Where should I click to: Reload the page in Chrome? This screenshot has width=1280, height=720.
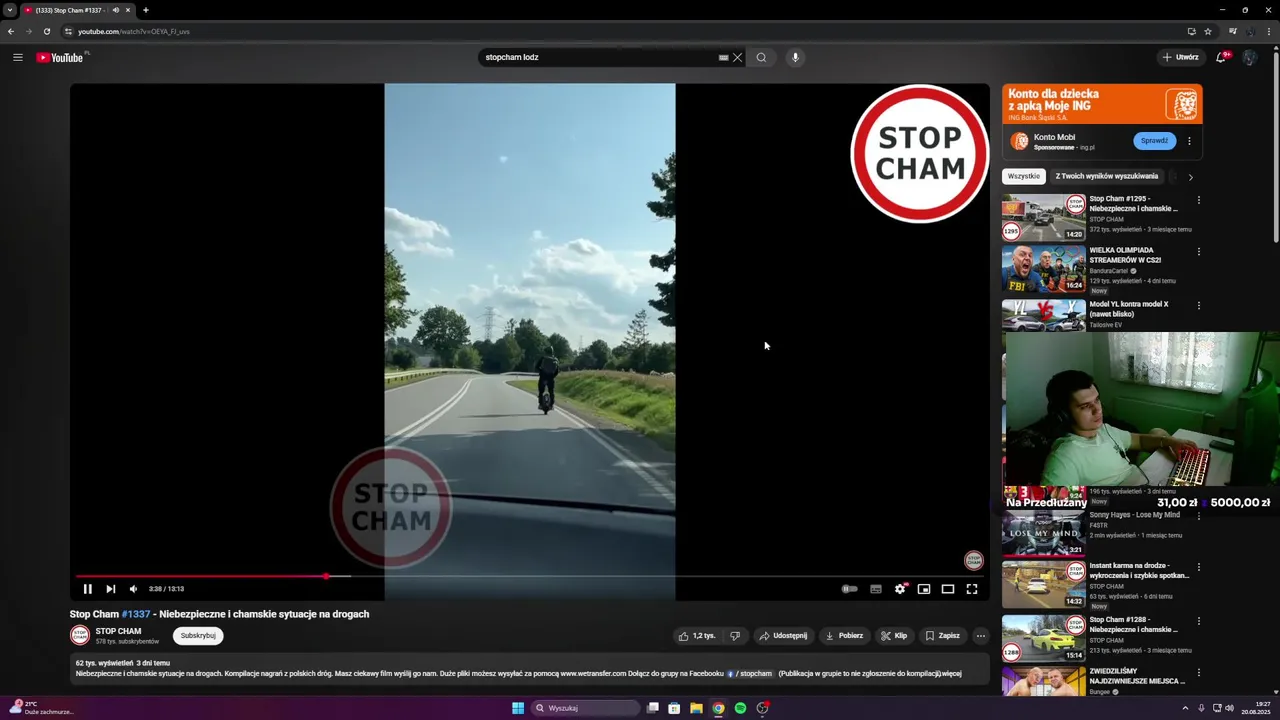(x=47, y=31)
